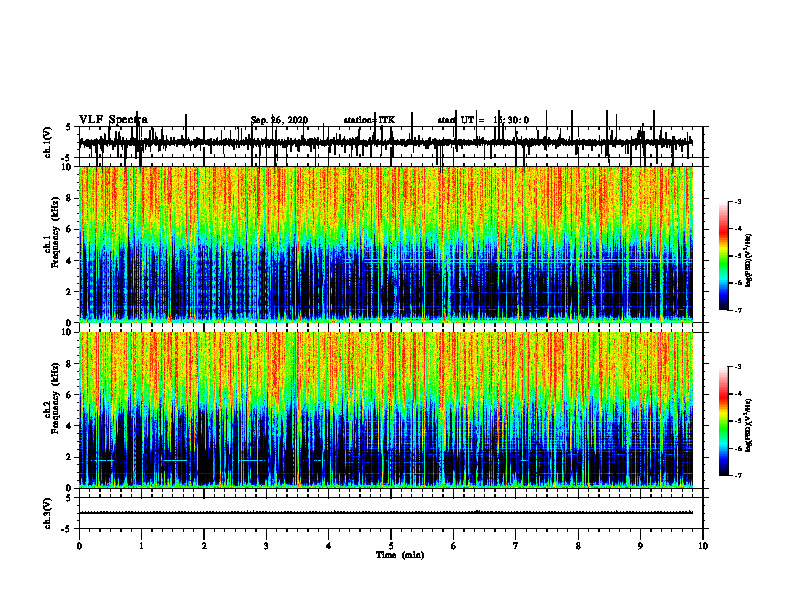Click the '5' tick of ch.1(V) axis

click(69, 127)
